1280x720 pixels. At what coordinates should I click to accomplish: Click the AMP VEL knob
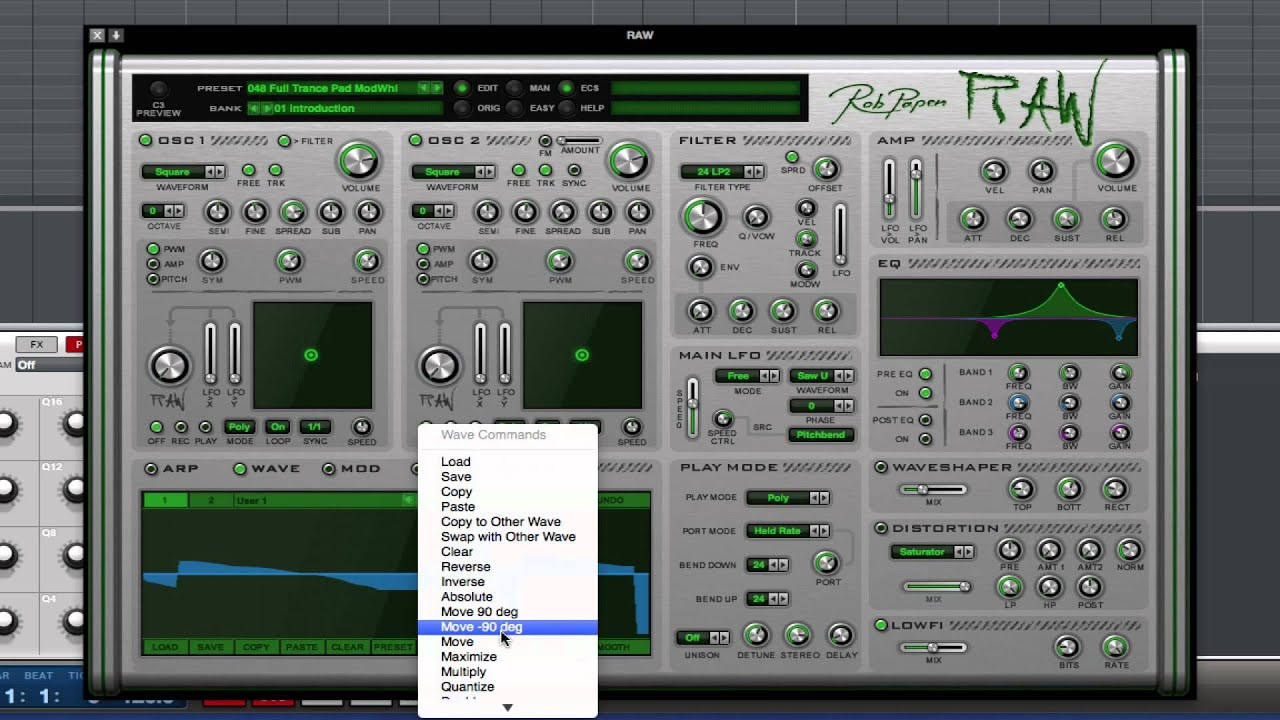993,171
